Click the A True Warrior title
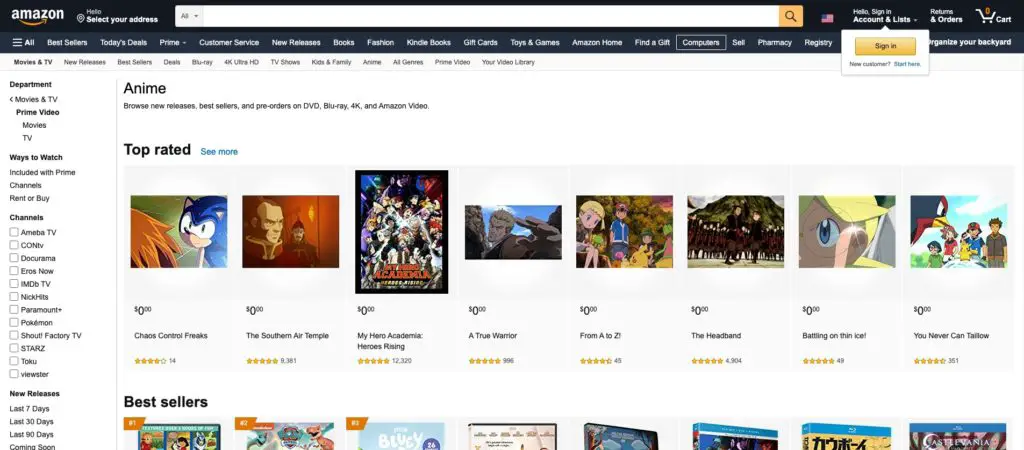The height and width of the screenshot is (450, 1024). [492, 336]
